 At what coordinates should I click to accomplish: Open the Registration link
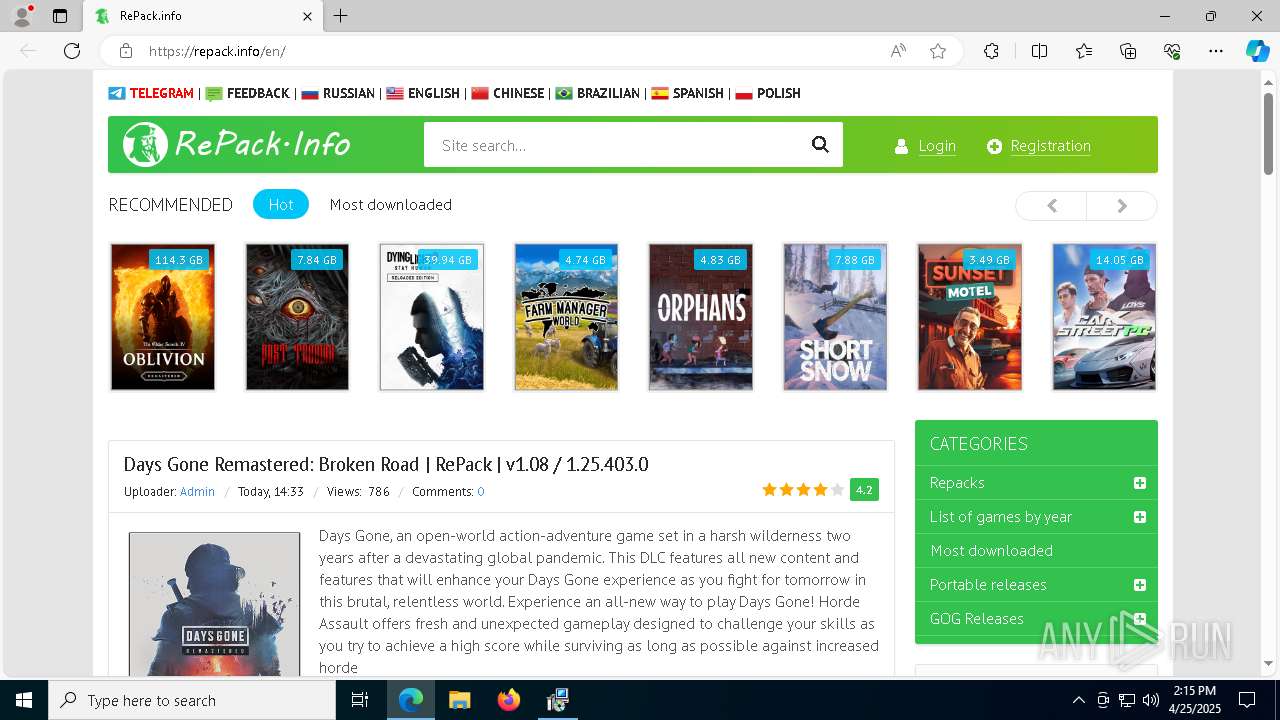pyautogui.click(x=1050, y=146)
